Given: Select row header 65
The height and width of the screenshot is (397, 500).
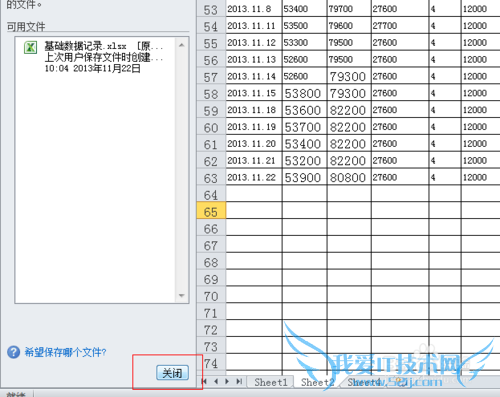Looking at the screenshot, I should pos(211,211).
